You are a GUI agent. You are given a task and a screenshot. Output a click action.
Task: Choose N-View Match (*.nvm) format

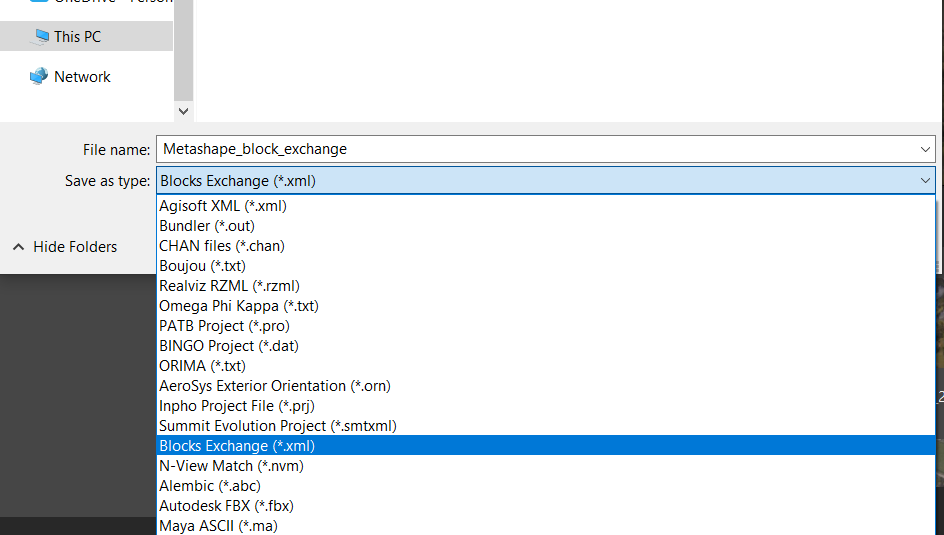coord(545,465)
